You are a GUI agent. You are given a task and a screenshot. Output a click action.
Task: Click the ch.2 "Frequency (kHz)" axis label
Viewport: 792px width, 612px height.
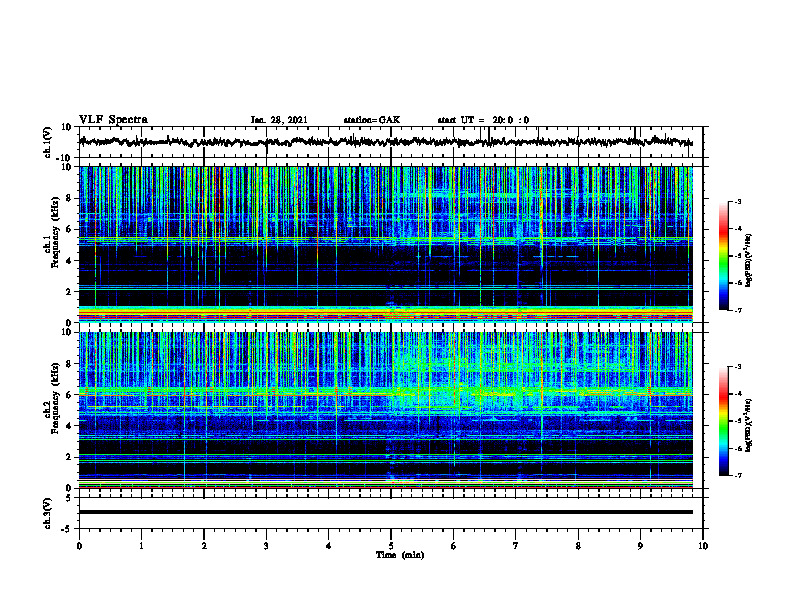click(x=55, y=398)
